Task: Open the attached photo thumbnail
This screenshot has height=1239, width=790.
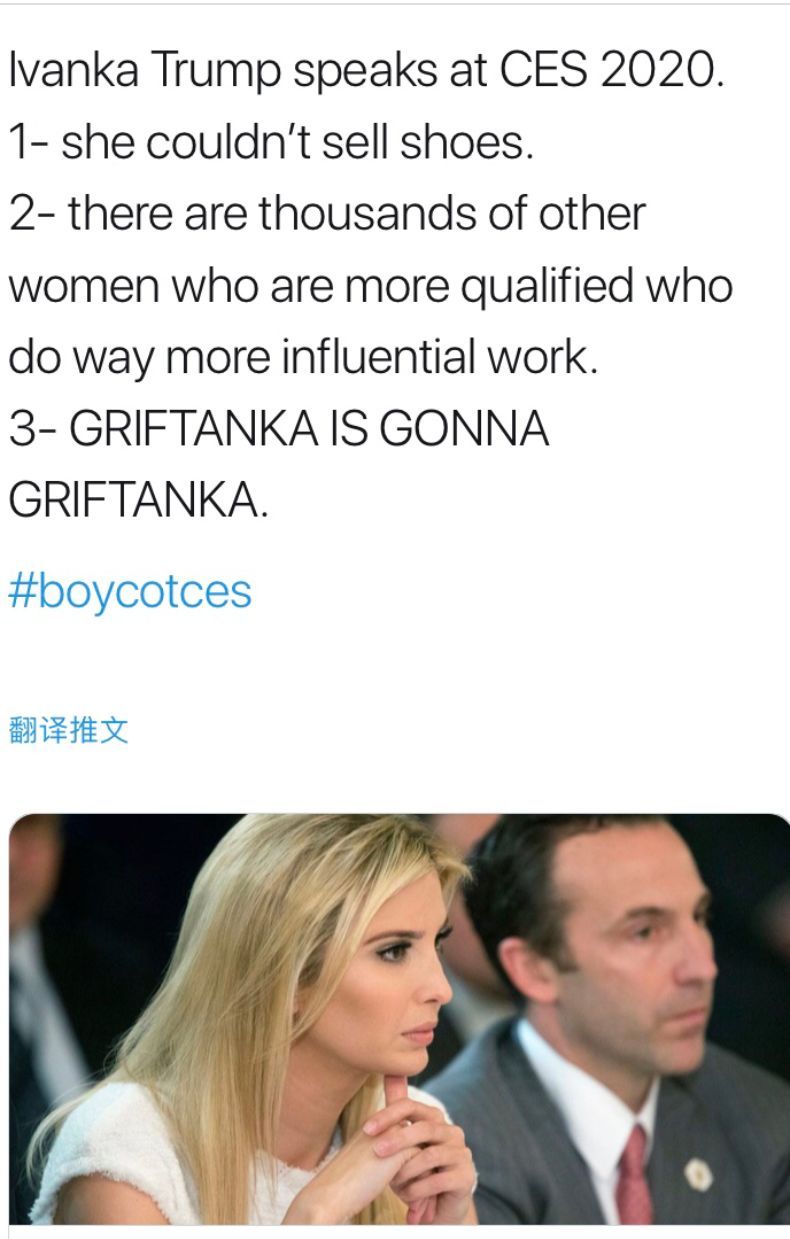Action: [399, 1018]
